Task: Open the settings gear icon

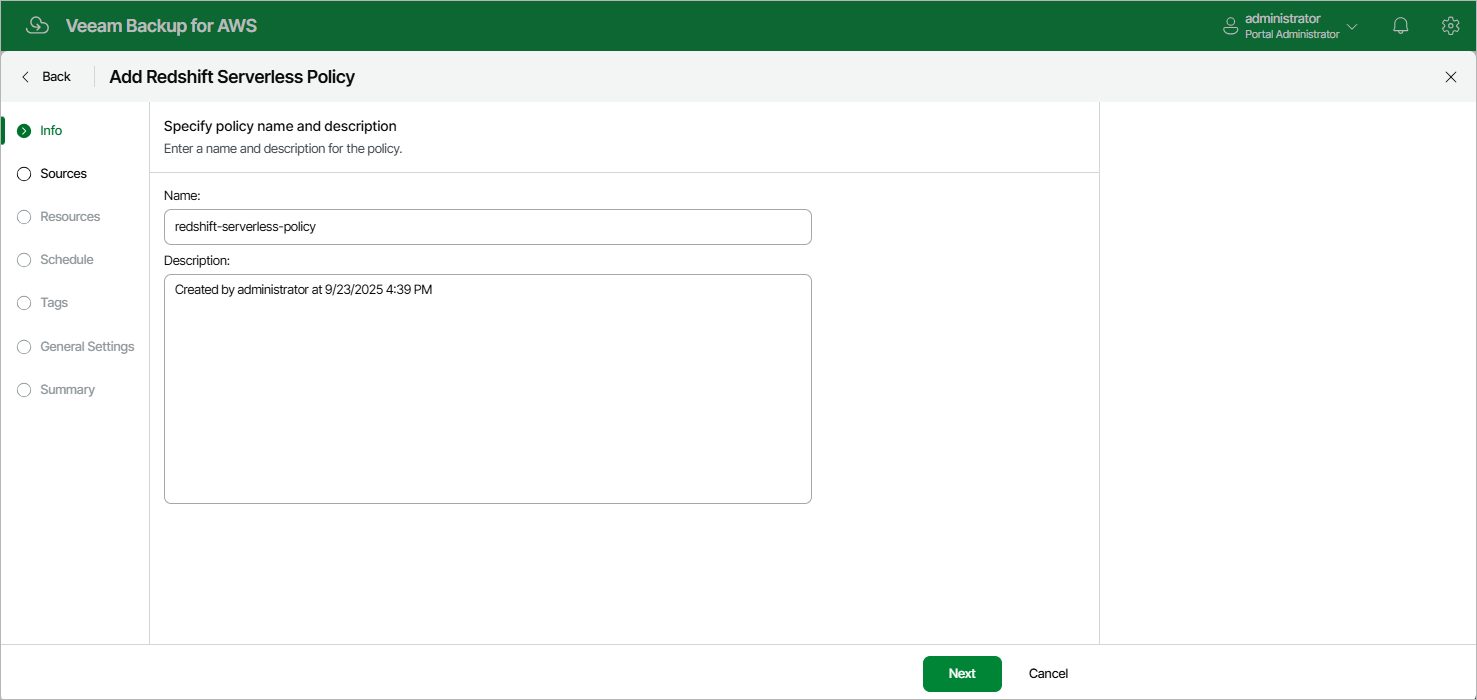Action: pyautogui.click(x=1450, y=26)
